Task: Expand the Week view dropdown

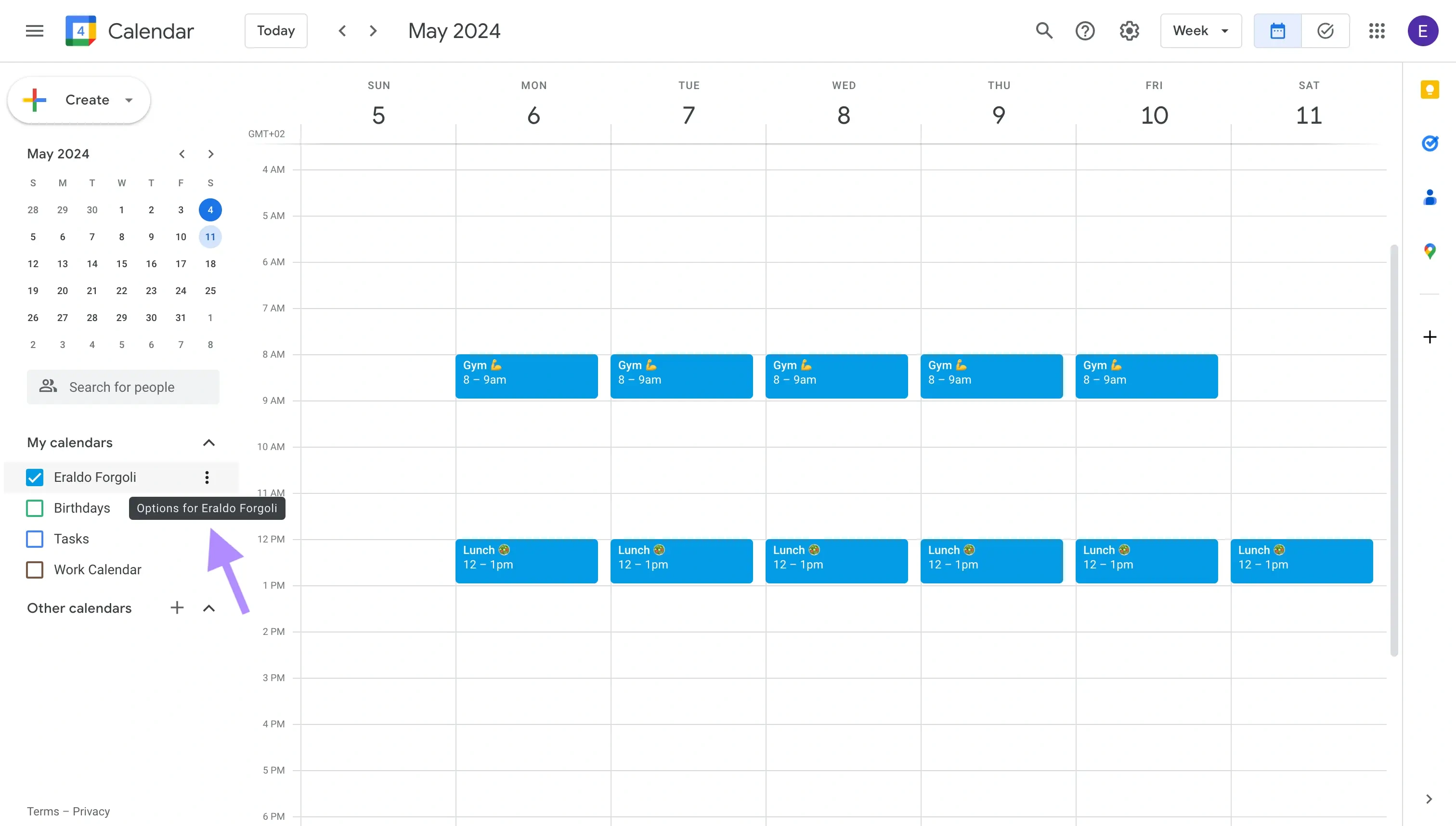Action: pos(1200,31)
